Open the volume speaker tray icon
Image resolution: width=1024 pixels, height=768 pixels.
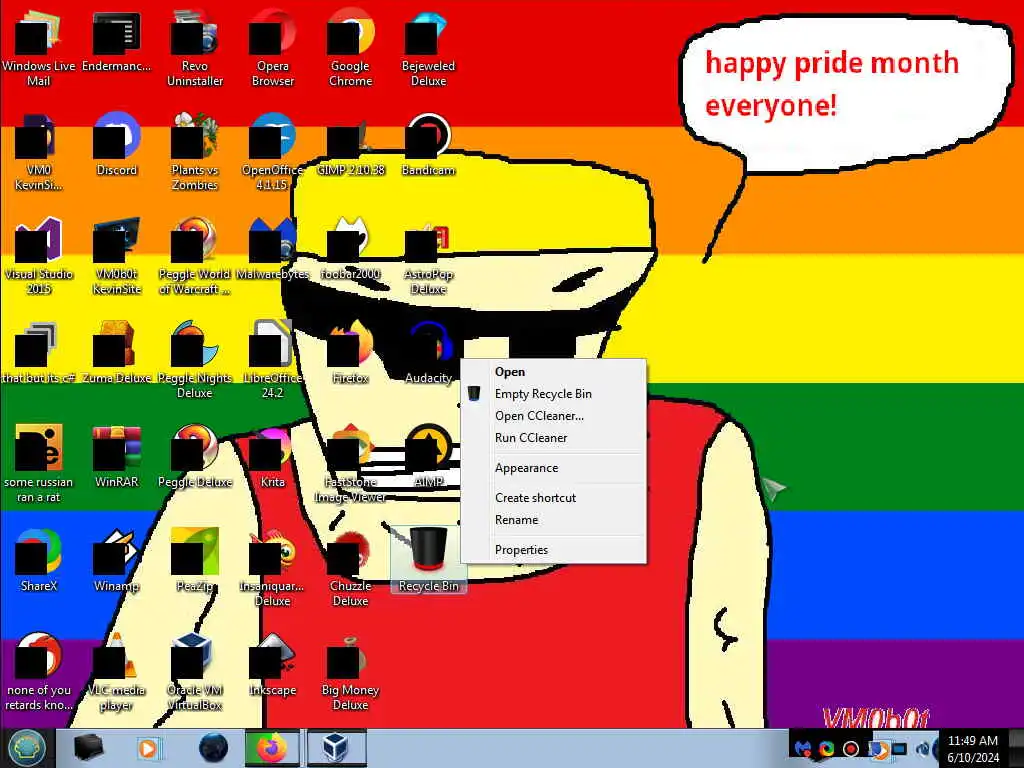tap(923, 749)
